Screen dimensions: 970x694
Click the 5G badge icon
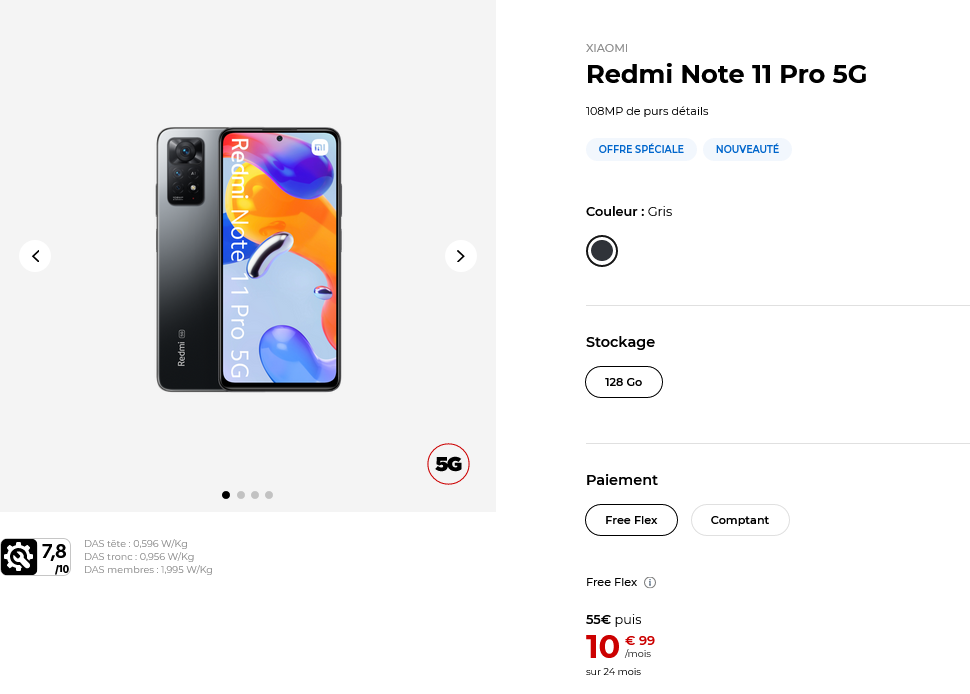tap(448, 464)
